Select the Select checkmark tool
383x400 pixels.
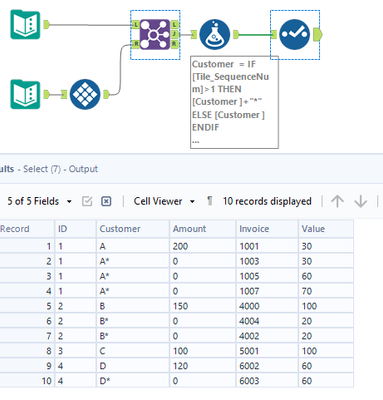point(294,34)
